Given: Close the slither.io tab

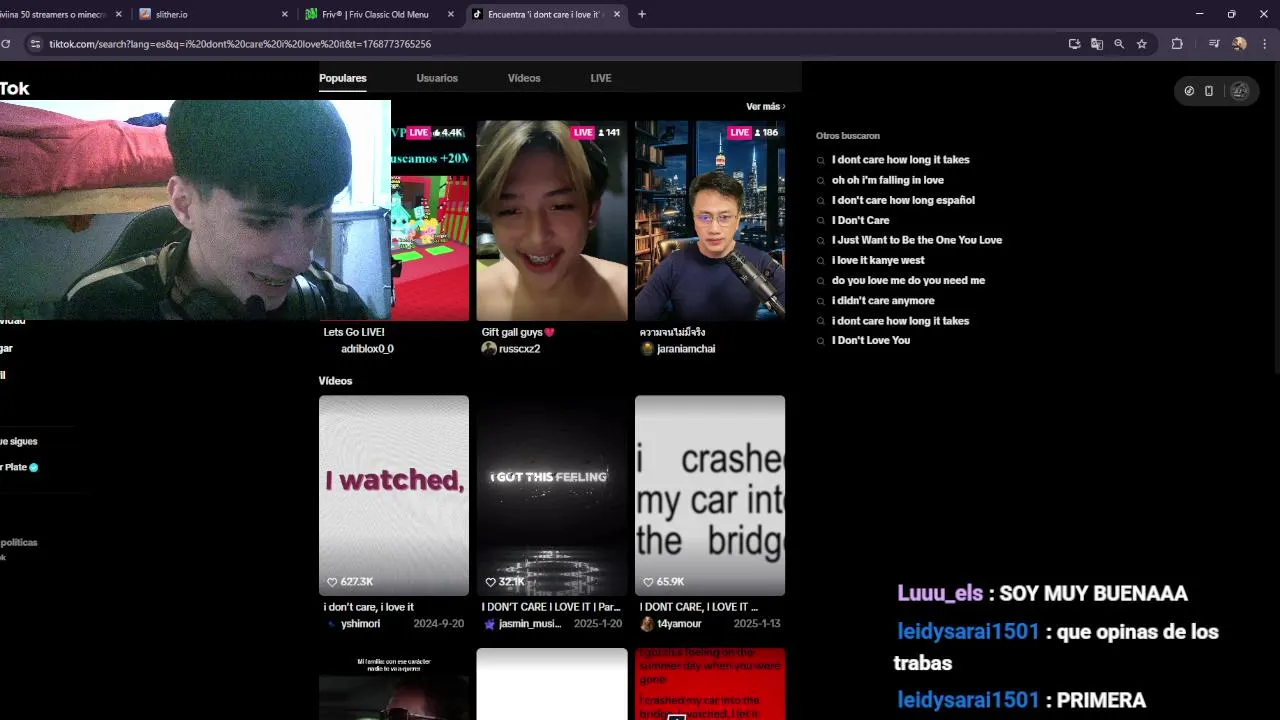Looking at the screenshot, I should pos(285,14).
